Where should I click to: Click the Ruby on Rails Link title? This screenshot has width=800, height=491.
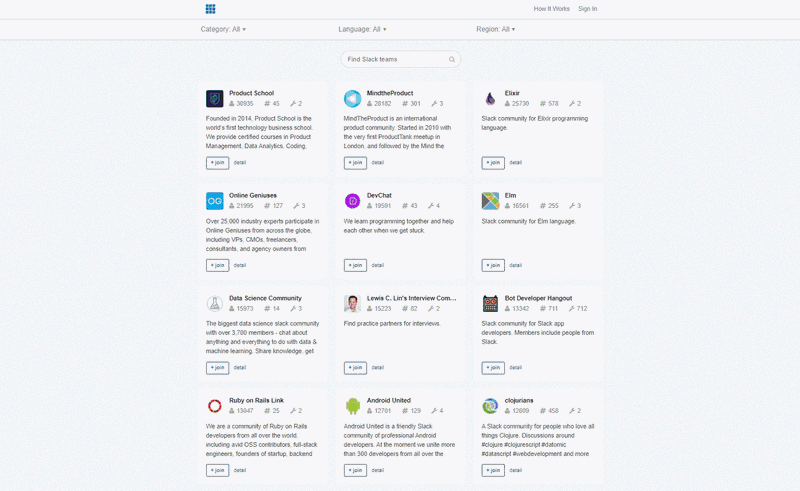(x=256, y=401)
